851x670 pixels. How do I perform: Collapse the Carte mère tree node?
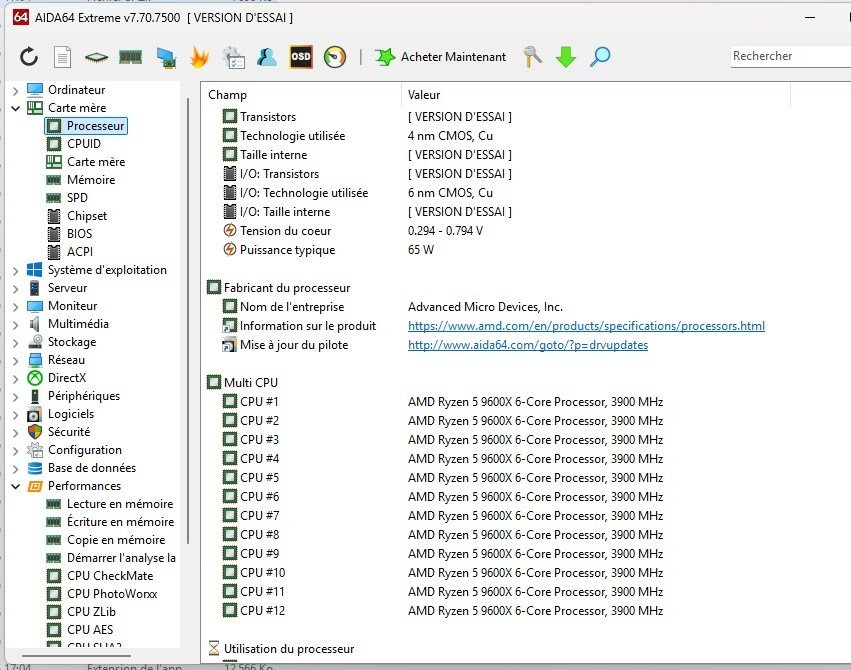[x=15, y=108]
